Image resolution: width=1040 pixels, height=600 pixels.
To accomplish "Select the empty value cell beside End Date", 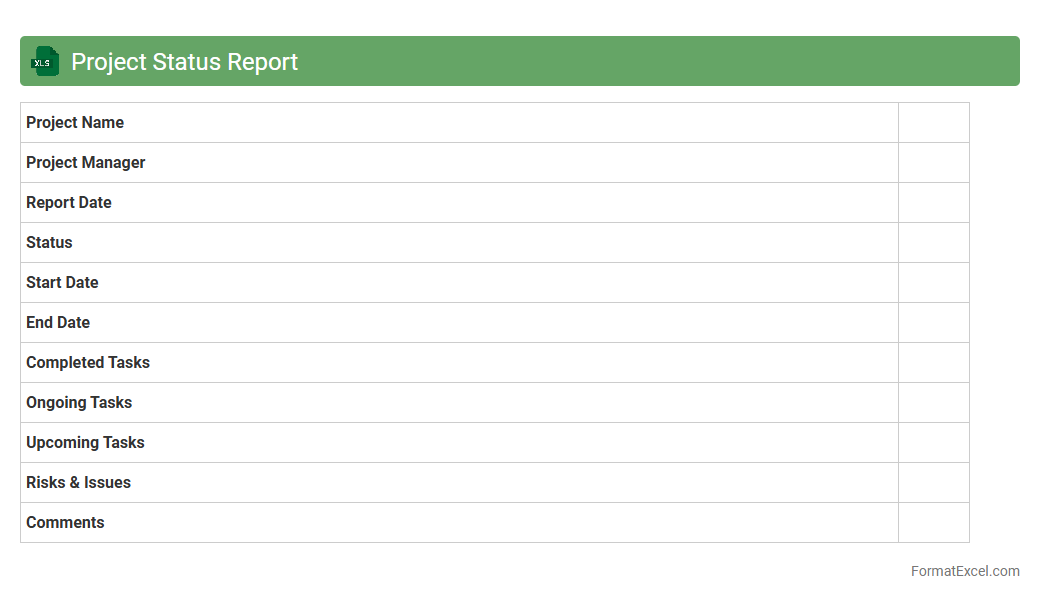I will pyautogui.click(x=933, y=323).
